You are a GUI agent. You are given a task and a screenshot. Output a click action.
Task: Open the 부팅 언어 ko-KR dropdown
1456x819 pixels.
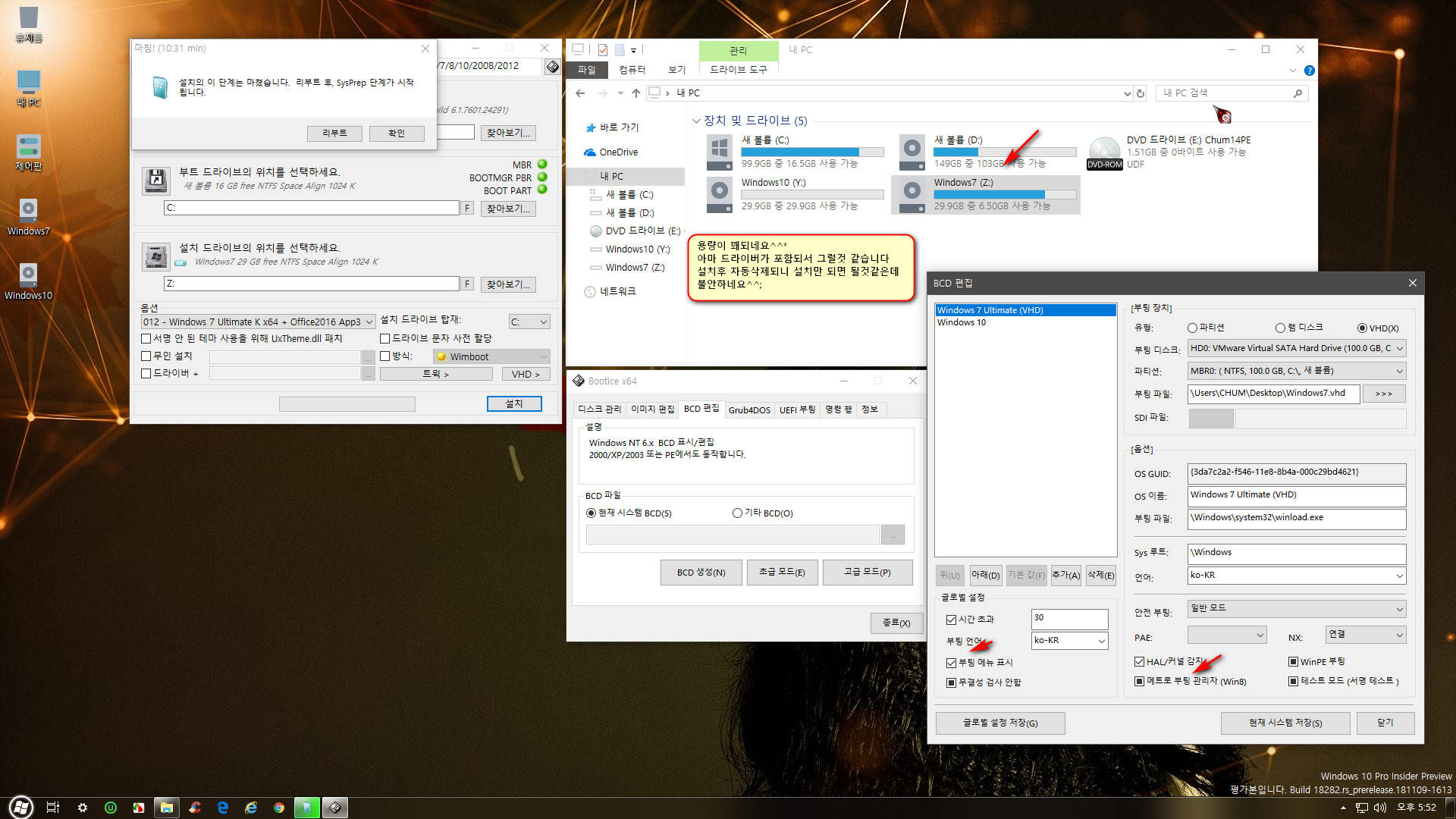(1070, 641)
